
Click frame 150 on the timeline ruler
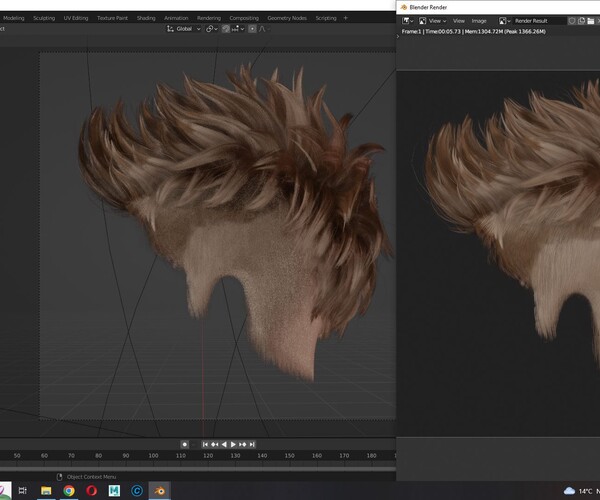(x=289, y=455)
